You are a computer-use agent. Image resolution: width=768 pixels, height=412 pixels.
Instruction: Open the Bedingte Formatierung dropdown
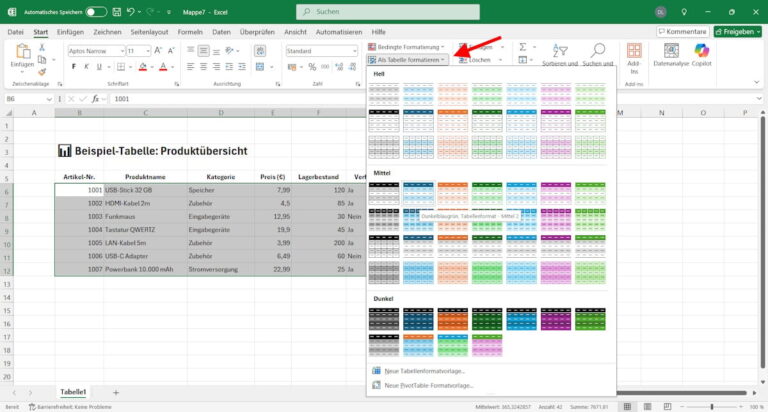tap(406, 47)
